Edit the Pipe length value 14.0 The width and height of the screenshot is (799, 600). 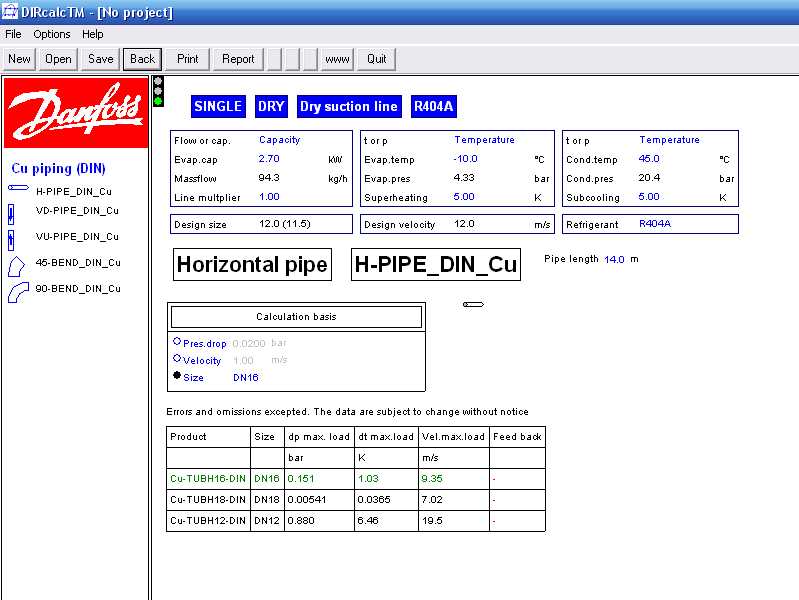point(614,259)
